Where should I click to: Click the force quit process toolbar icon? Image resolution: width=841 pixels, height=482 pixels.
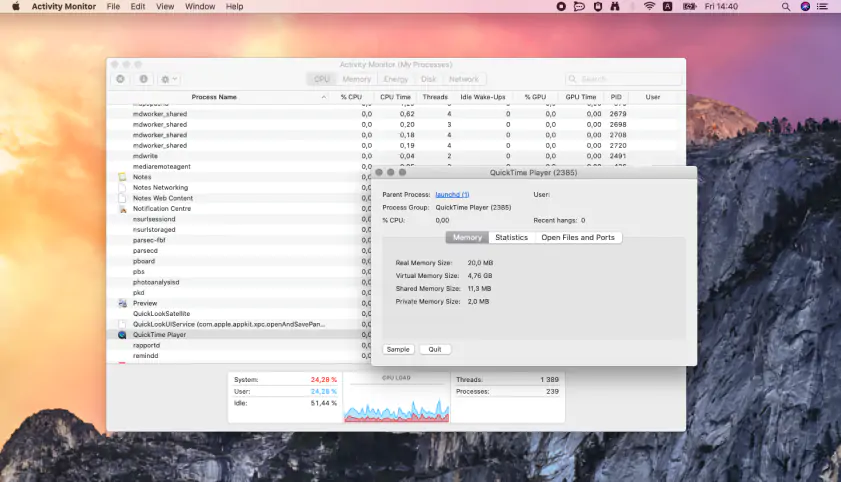pos(121,79)
